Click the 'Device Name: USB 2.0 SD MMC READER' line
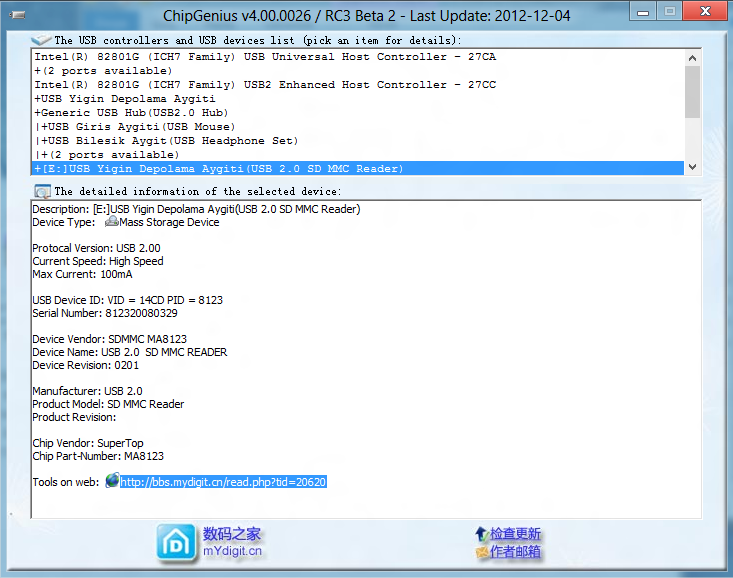 point(129,352)
